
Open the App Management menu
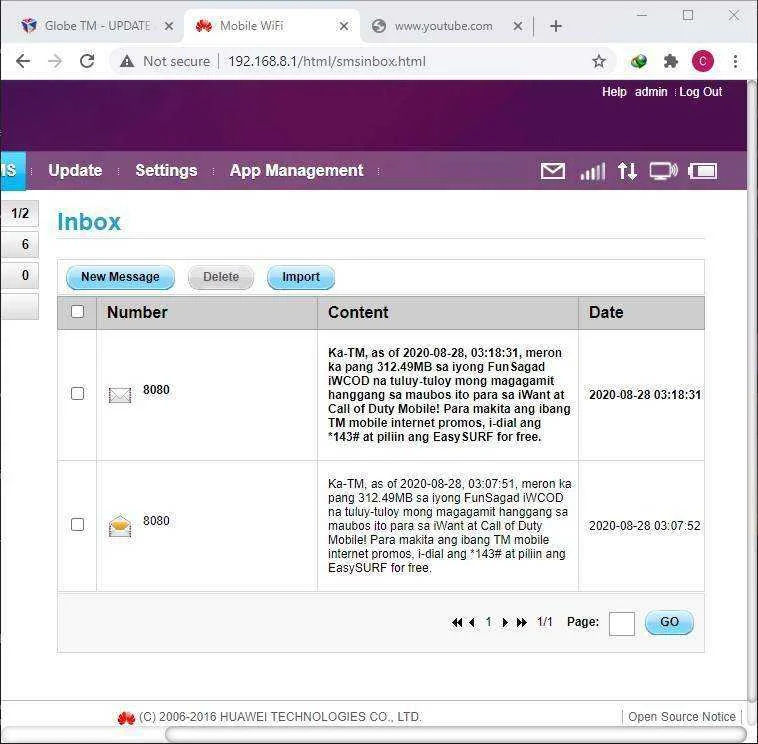click(296, 170)
